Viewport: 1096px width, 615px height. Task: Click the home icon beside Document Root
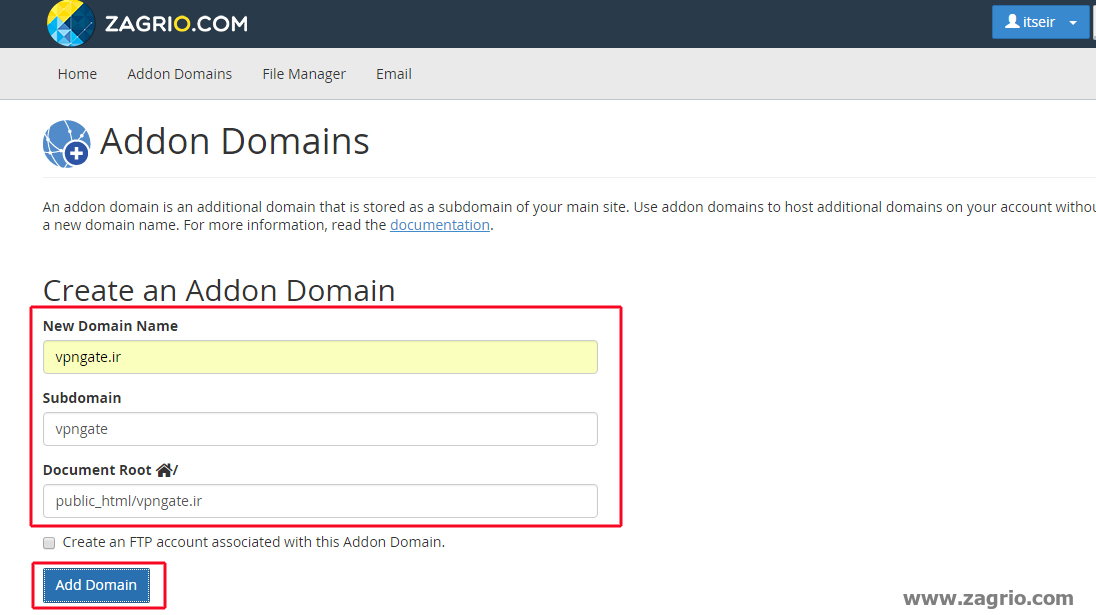(164, 470)
